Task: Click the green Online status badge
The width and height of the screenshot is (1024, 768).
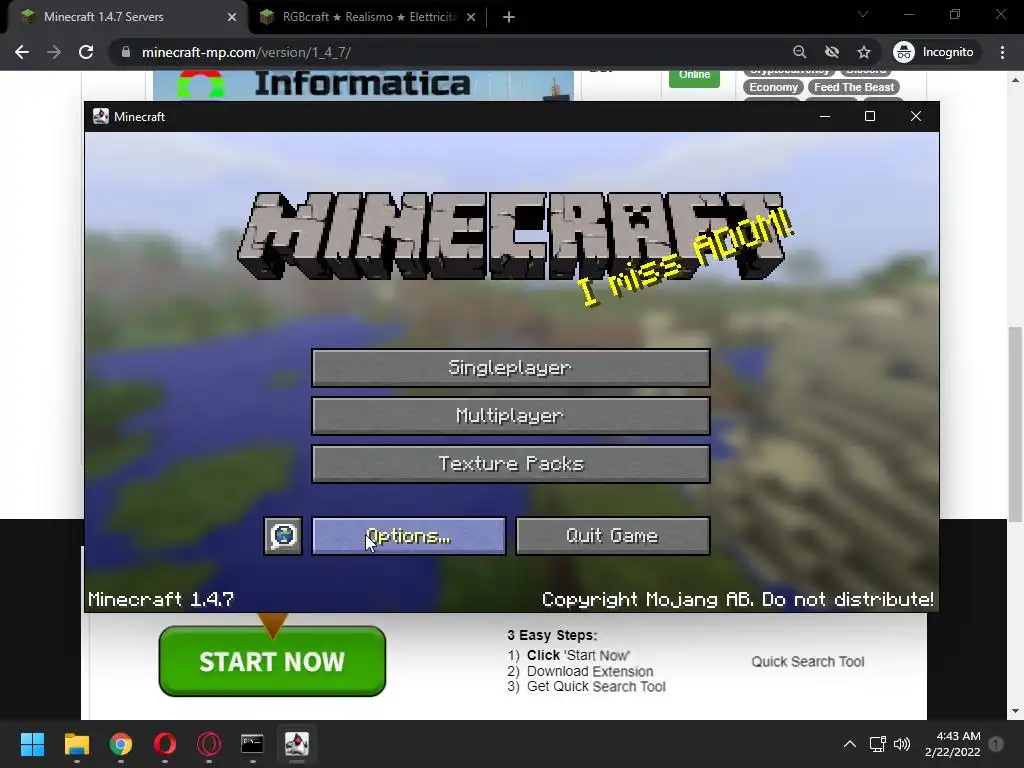Action: pos(694,78)
